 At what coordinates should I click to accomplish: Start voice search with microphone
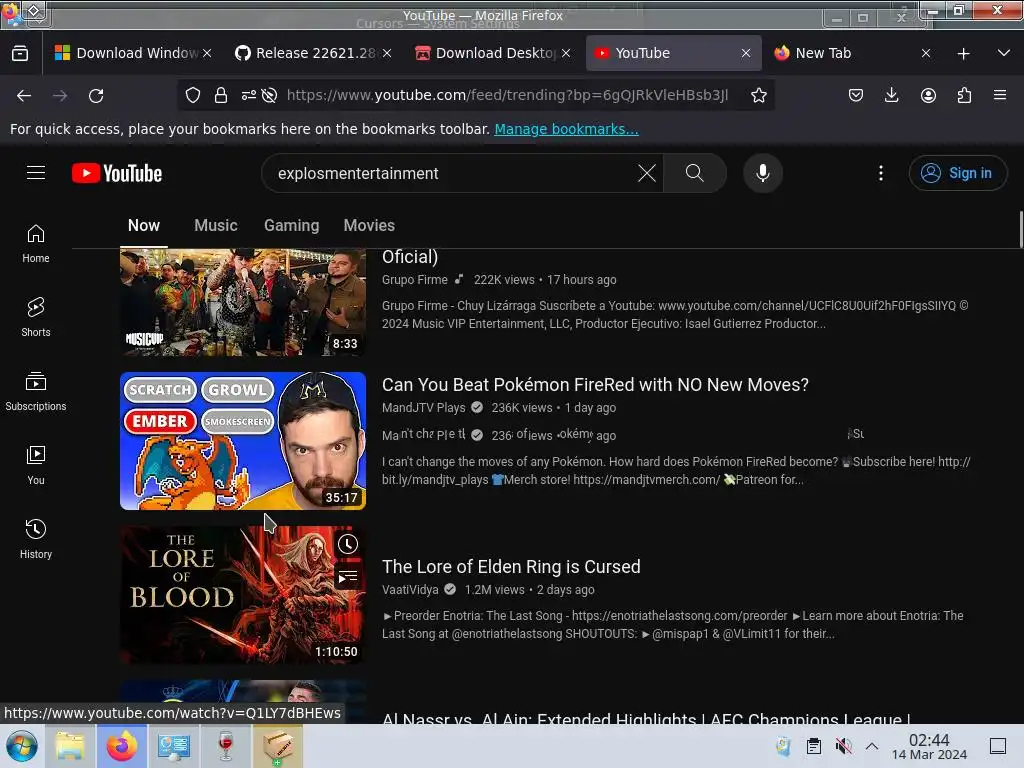pyautogui.click(x=762, y=173)
